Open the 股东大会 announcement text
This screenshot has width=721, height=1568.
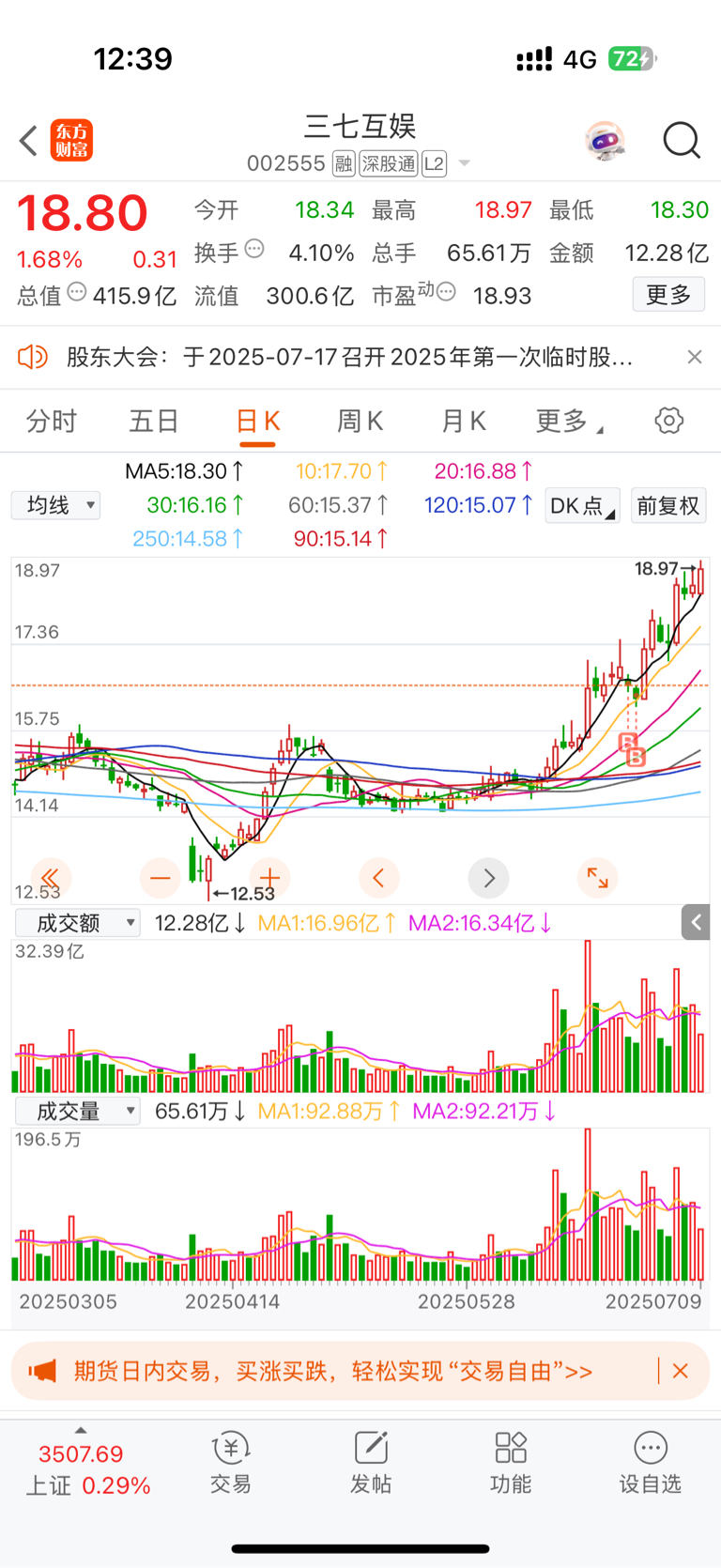coord(349,357)
